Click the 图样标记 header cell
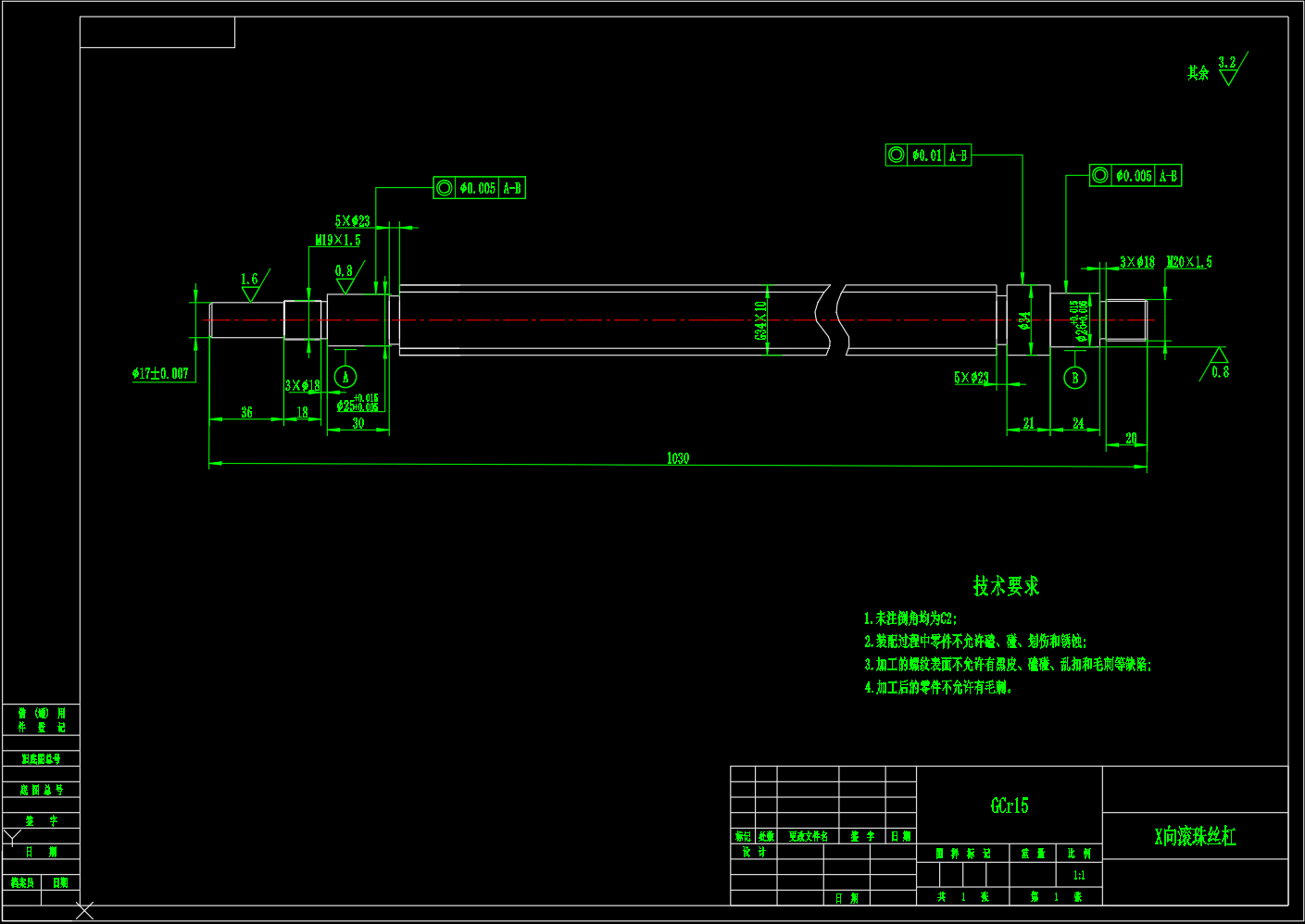This screenshot has height=924, width=1305. 963,854
